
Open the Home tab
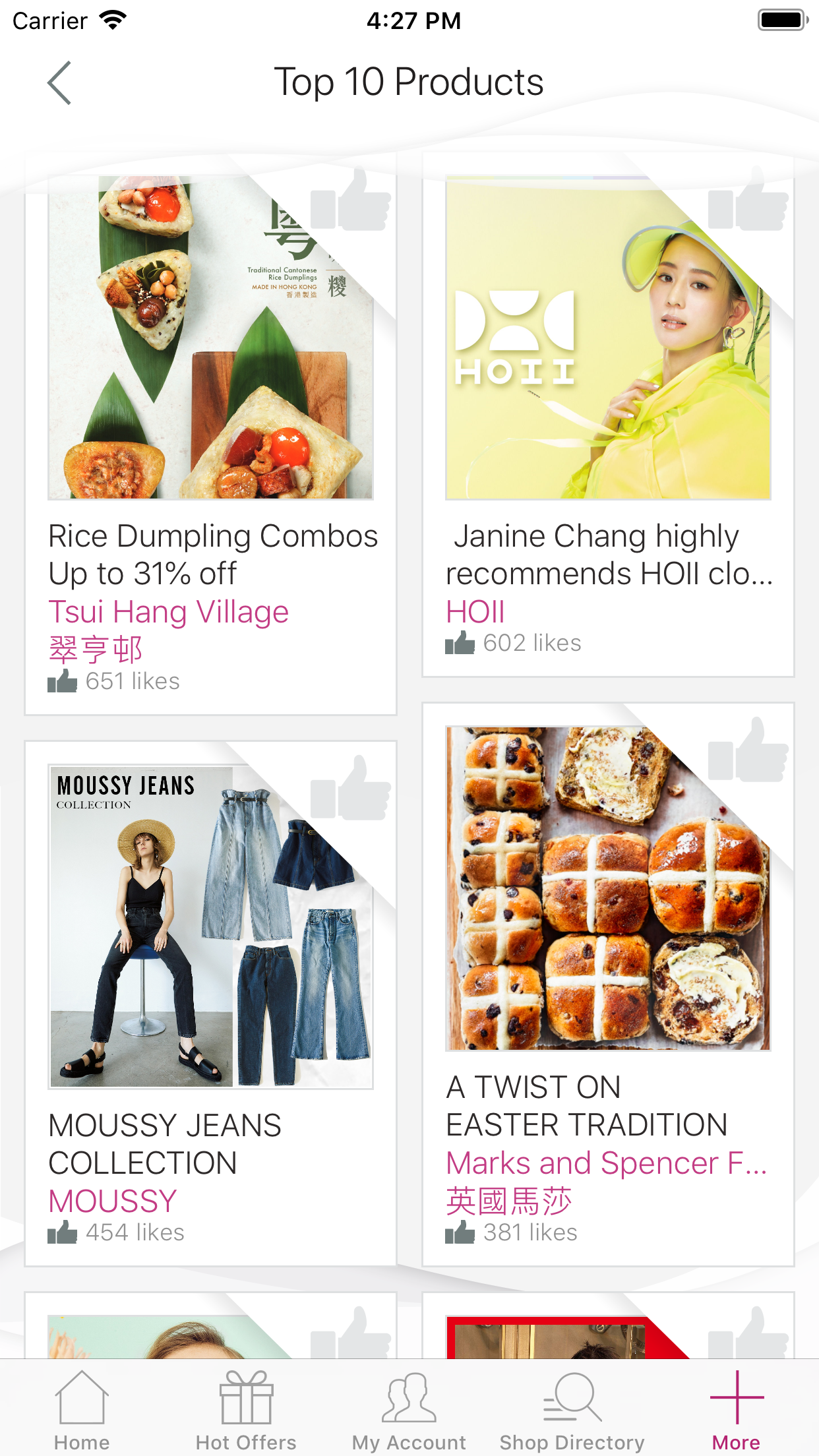point(82,1409)
